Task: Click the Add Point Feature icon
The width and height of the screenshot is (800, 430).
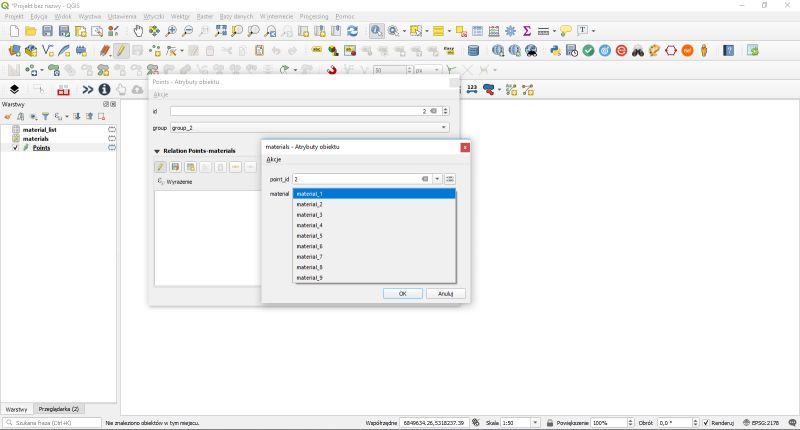Action: pyautogui.click(x=155, y=50)
